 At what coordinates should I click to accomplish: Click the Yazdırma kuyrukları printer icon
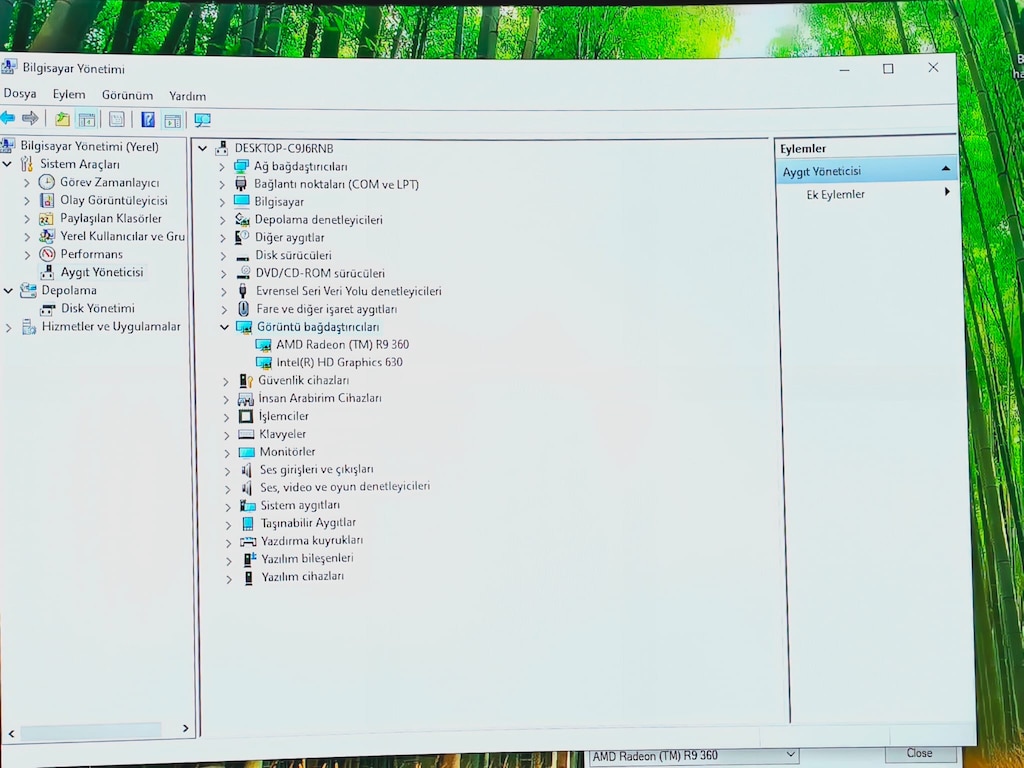click(x=248, y=541)
